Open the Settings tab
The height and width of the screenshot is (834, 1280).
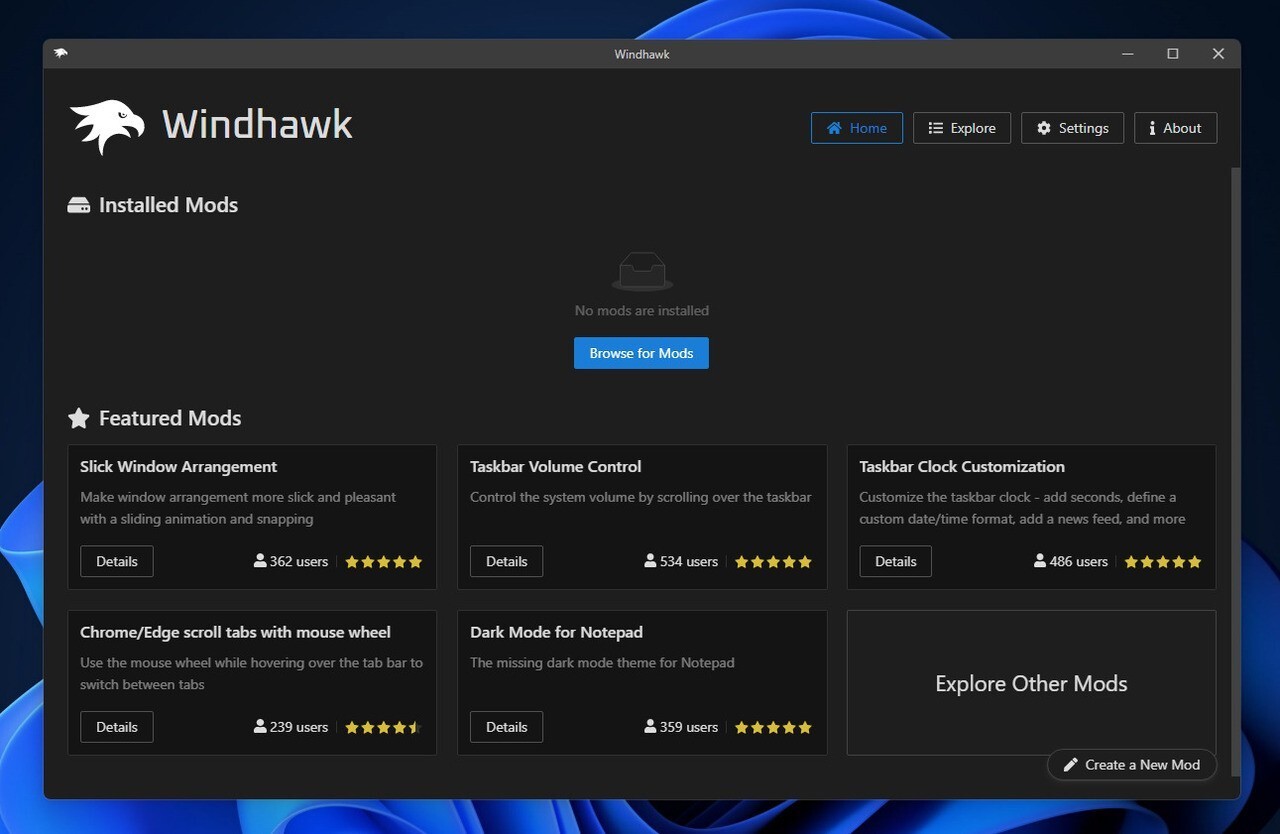[x=1072, y=128]
